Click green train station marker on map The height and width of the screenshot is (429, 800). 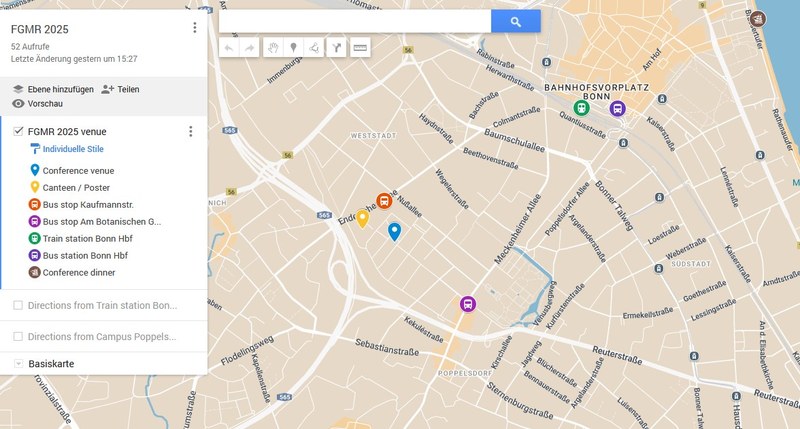tap(581, 108)
